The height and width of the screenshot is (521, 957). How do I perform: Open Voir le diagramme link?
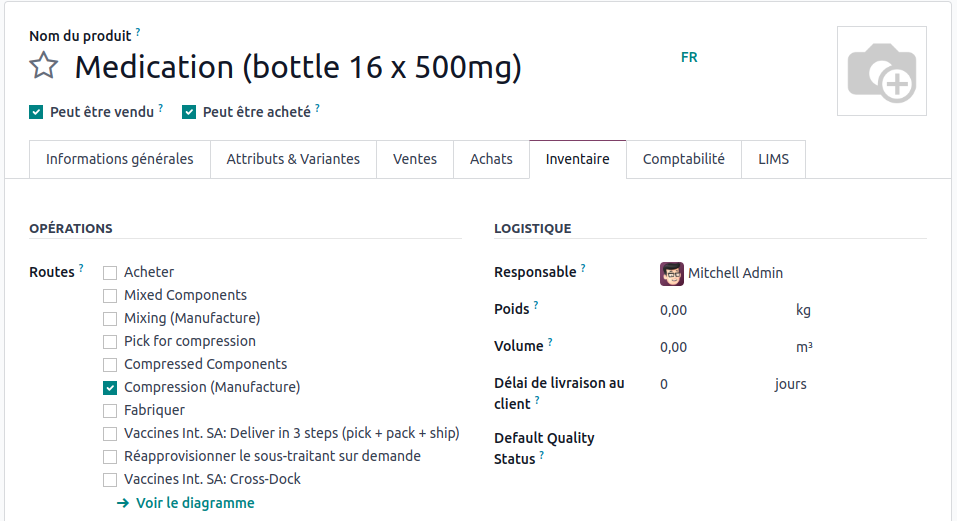coord(195,503)
